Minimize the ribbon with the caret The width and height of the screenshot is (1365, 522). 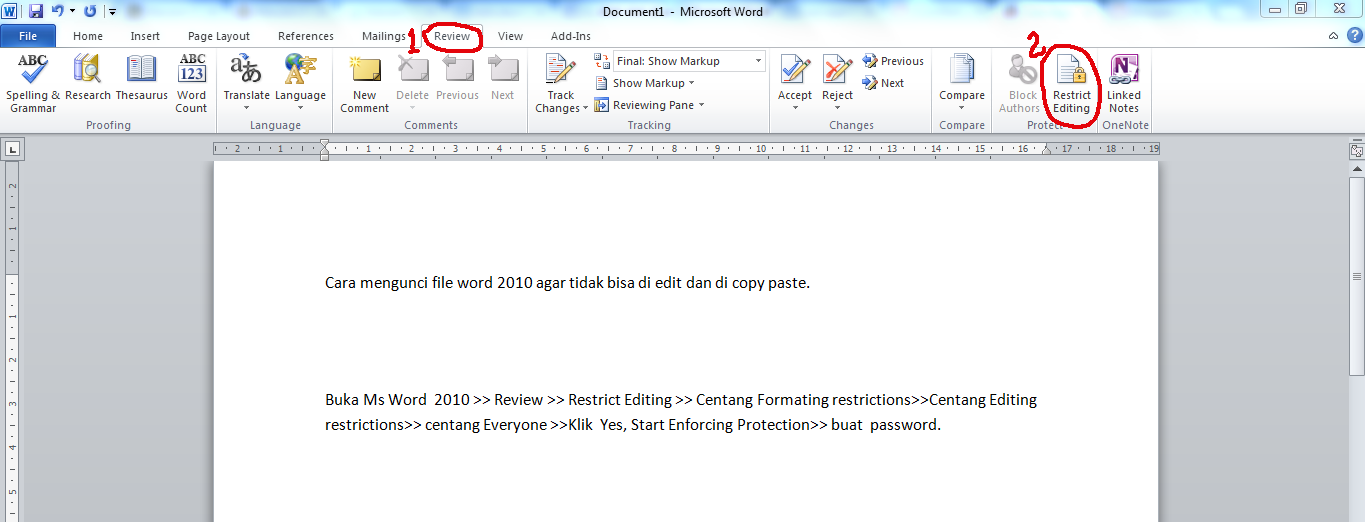click(1333, 35)
